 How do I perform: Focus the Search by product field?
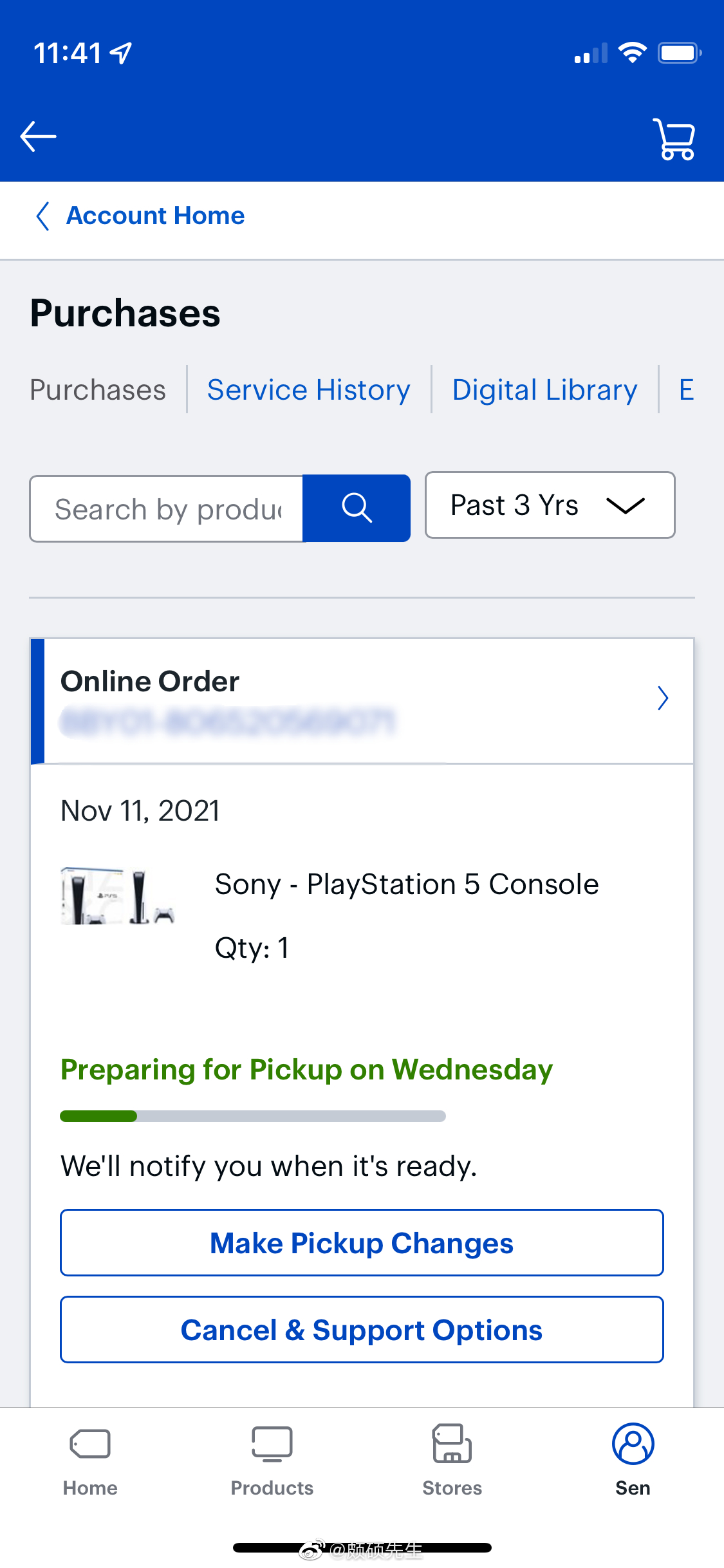(167, 509)
